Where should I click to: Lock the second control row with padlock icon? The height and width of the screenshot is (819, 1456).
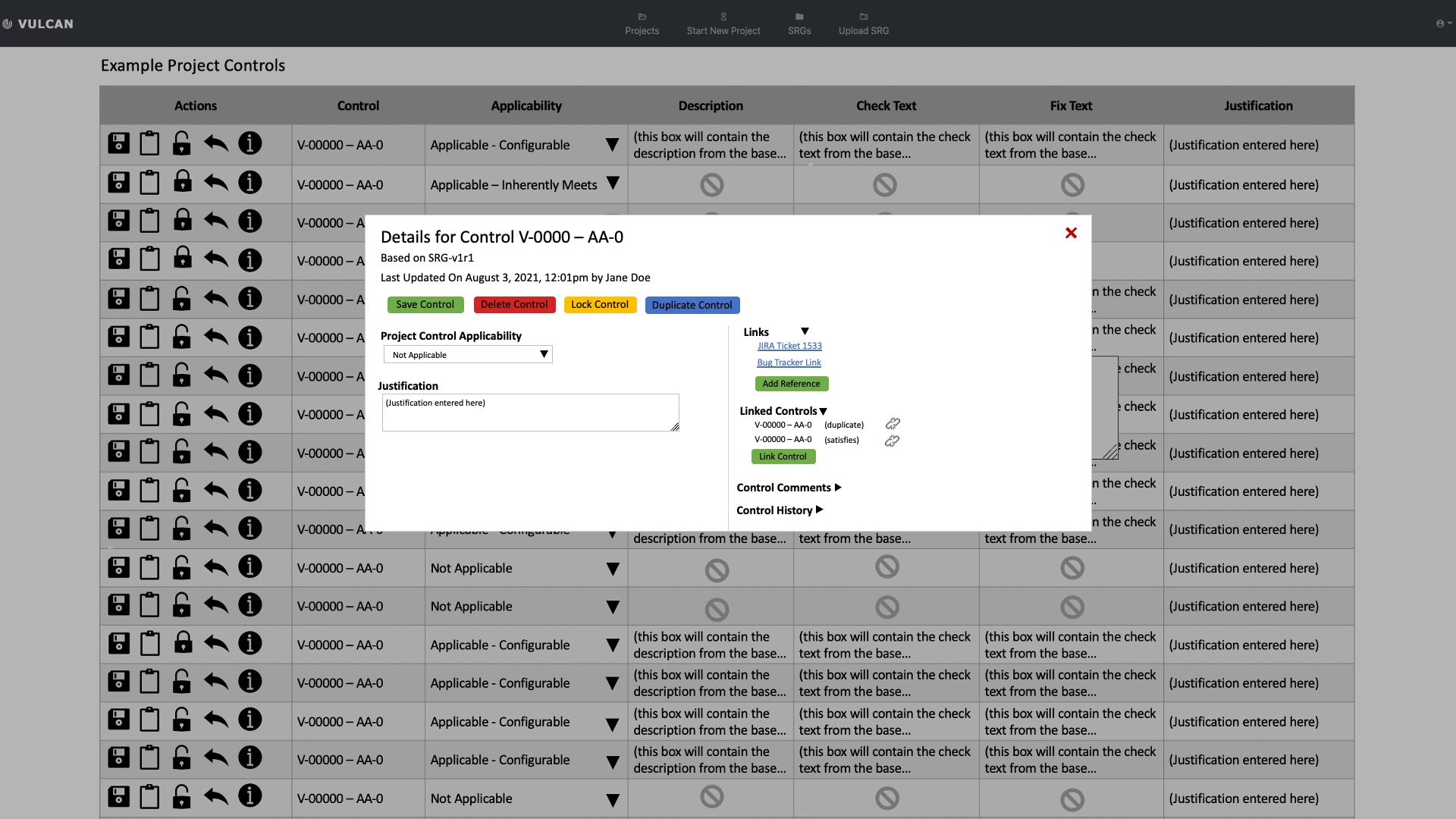(x=182, y=182)
